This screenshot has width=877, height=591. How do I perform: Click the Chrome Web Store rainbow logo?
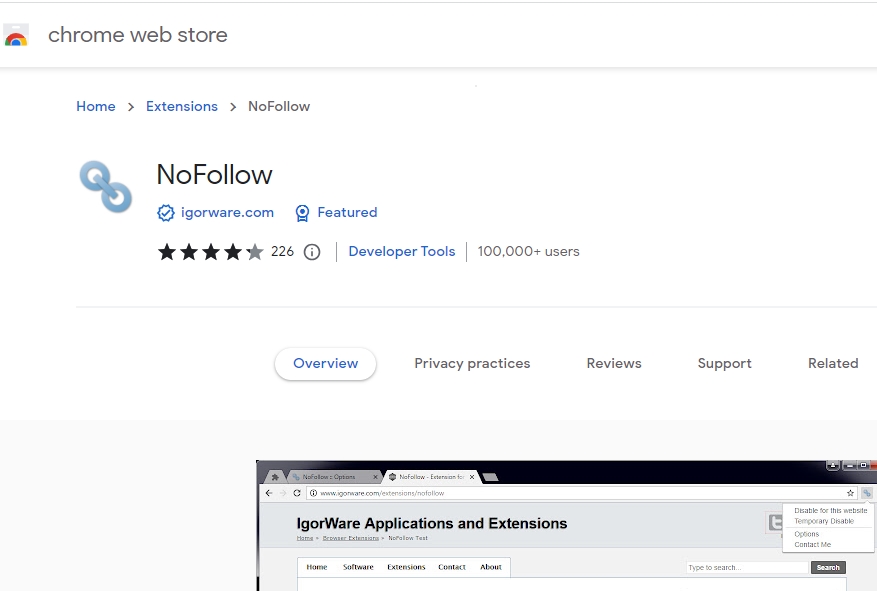[x=16, y=36]
